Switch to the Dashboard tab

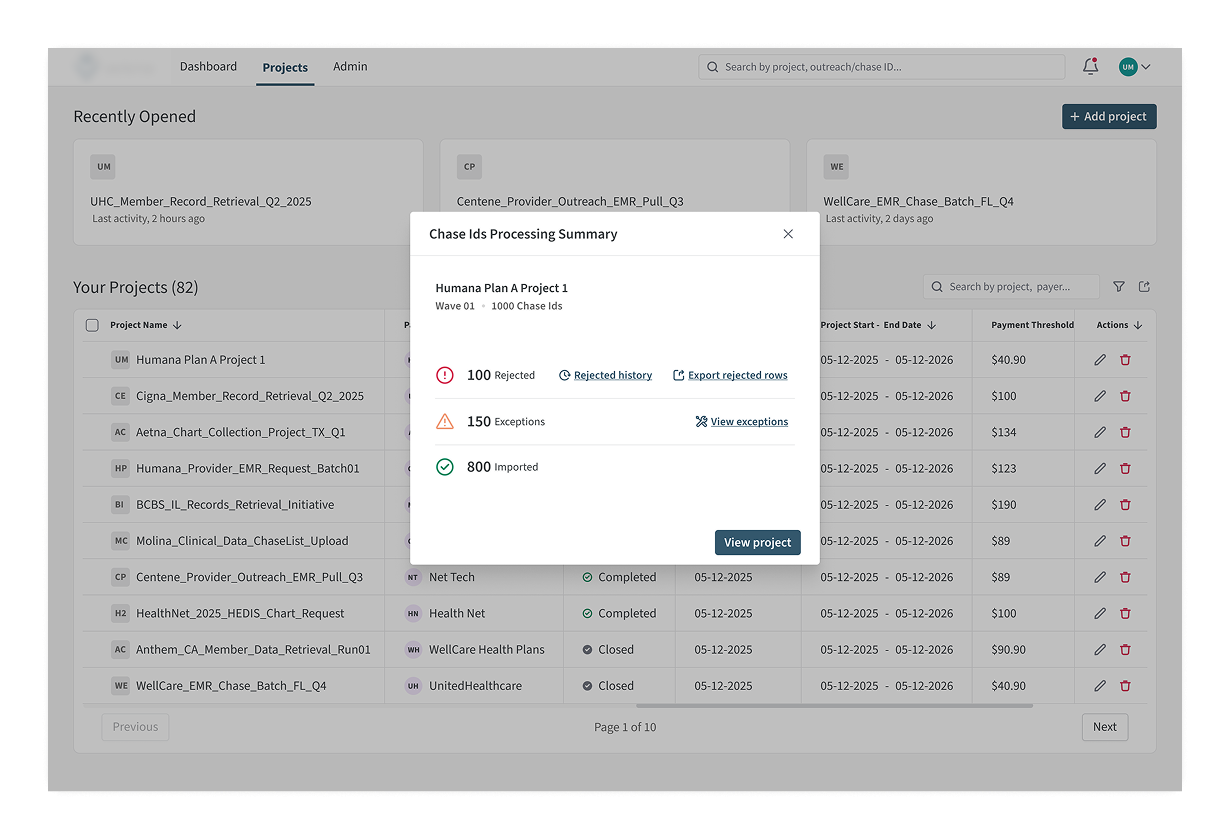pyautogui.click(x=208, y=67)
